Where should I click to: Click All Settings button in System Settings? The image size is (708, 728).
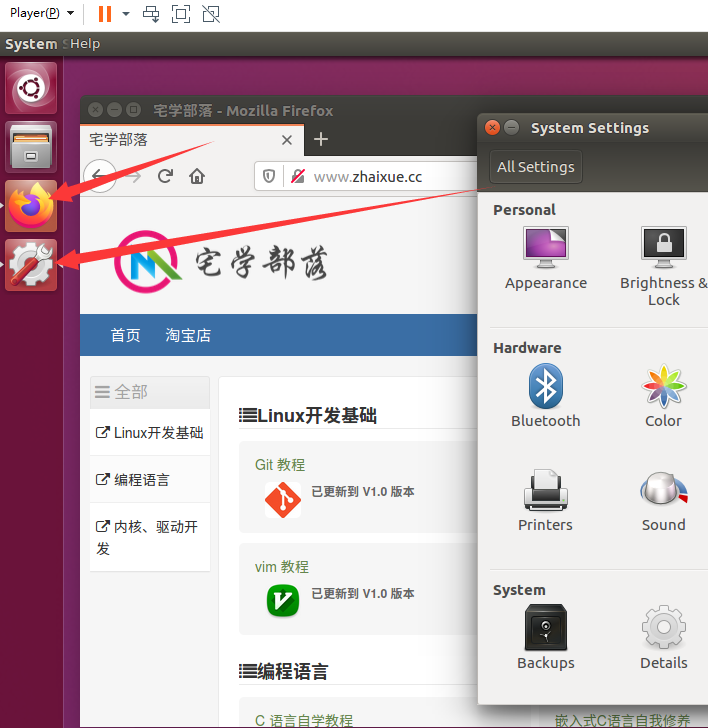(x=536, y=167)
